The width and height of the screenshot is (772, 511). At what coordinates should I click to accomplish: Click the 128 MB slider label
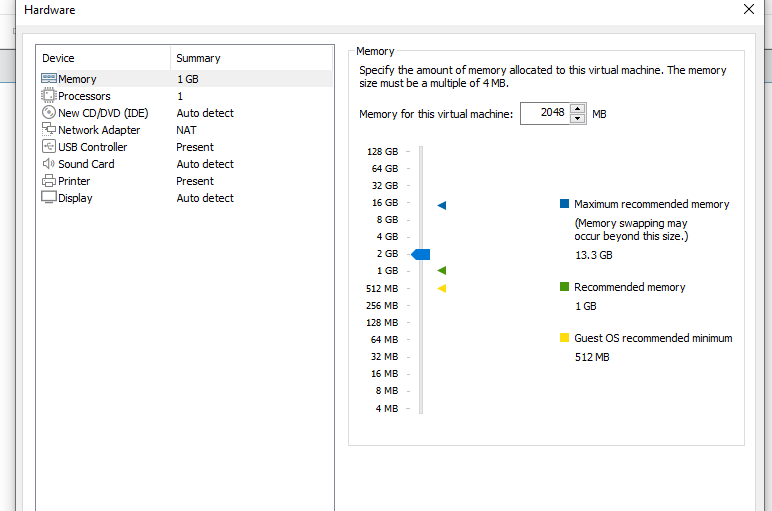(x=382, y=322)
